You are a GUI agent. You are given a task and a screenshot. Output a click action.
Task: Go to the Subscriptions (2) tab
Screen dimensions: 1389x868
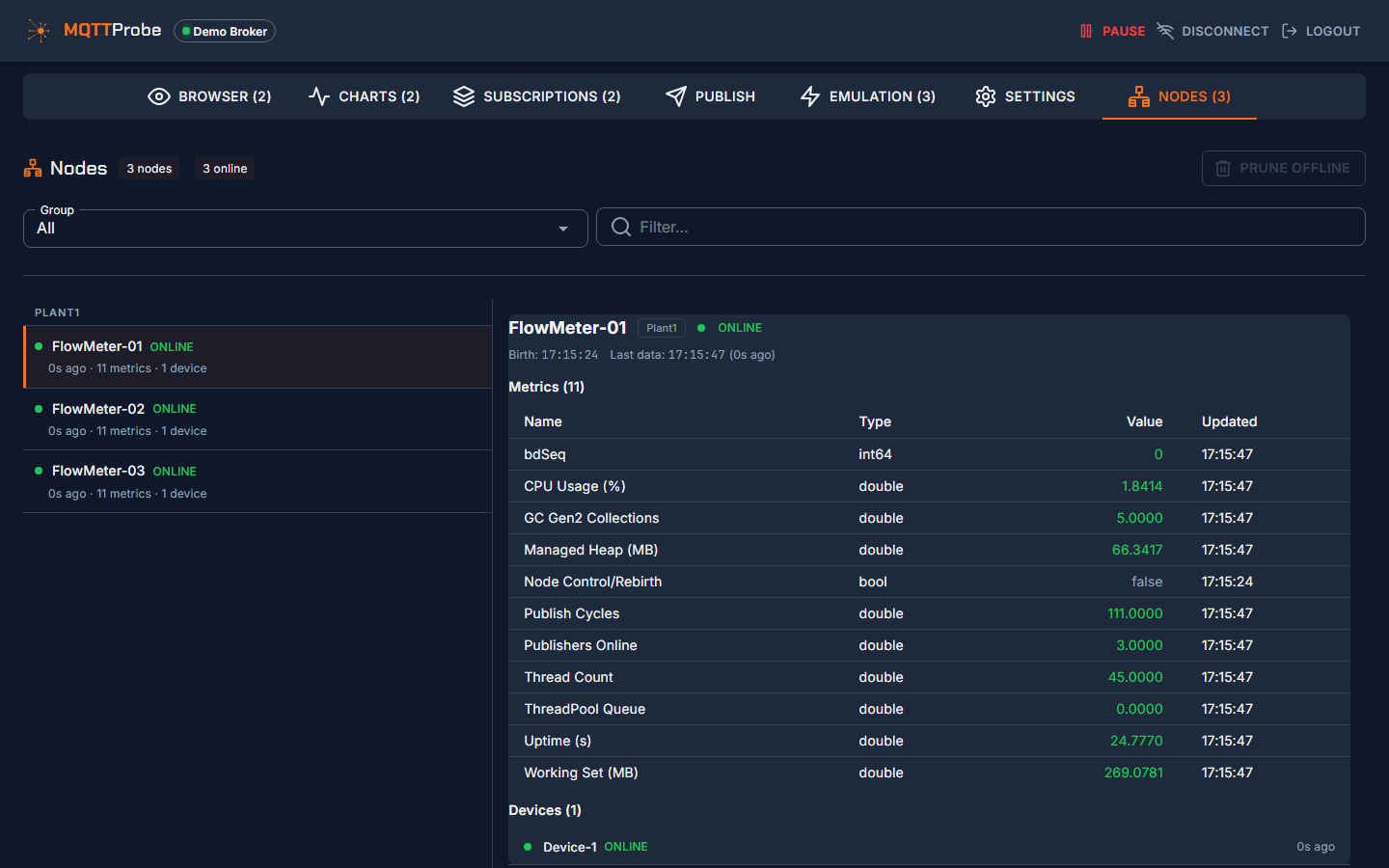click(537, 96)
